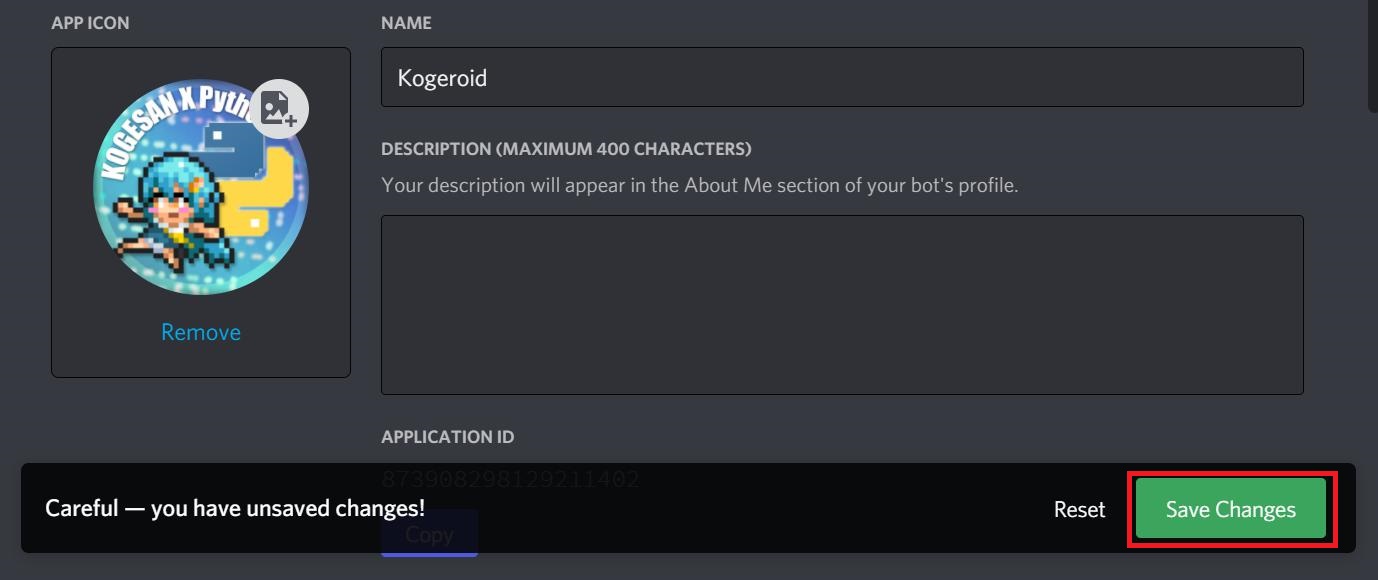
Task: Open the icon uploader via the image-plus badge
Action: point(281,107)
